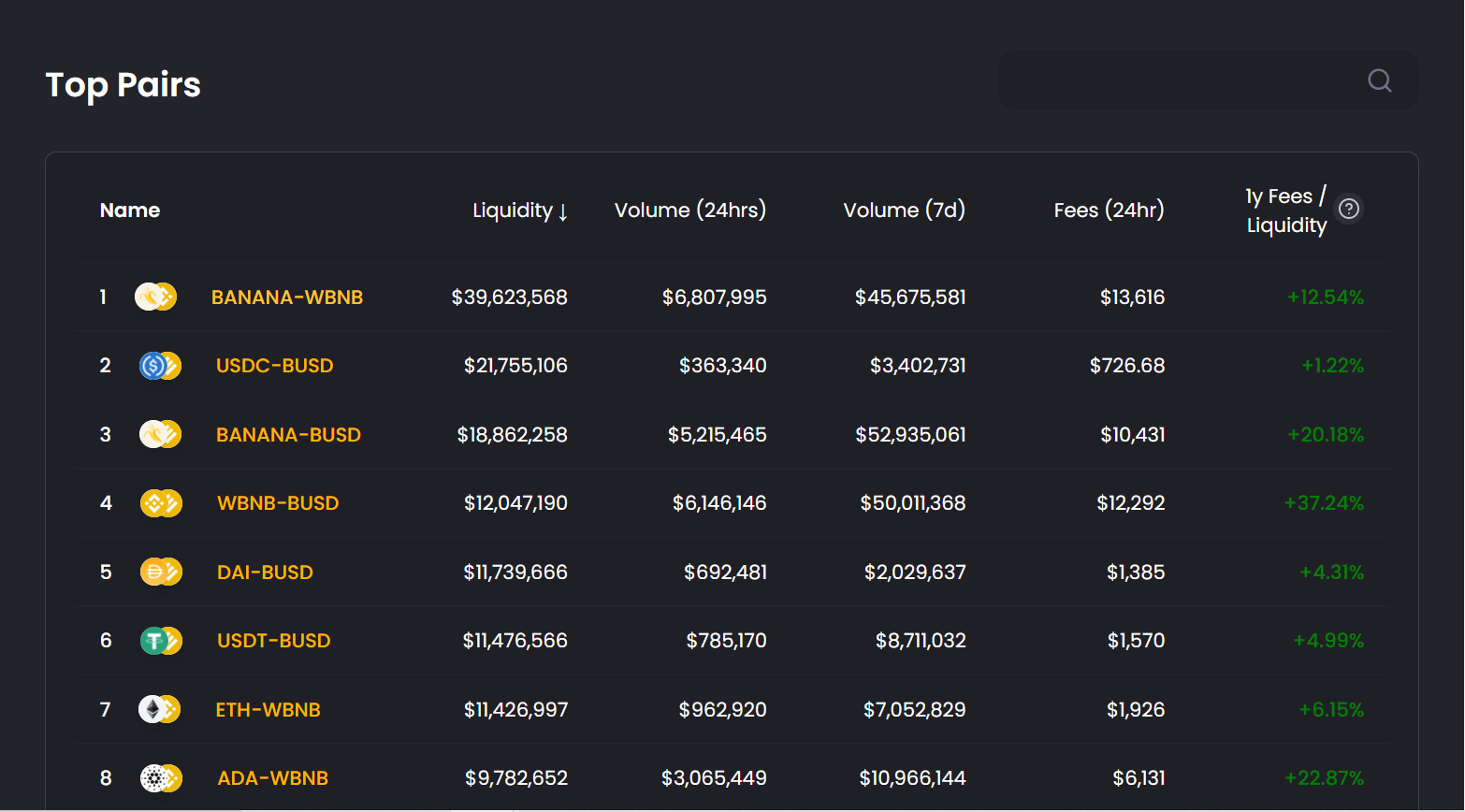Screen dimensions: 1465x812
Task: Click the $3,065,449 24hr volume value
Action: pyautogui.click(x=715, y=778)
